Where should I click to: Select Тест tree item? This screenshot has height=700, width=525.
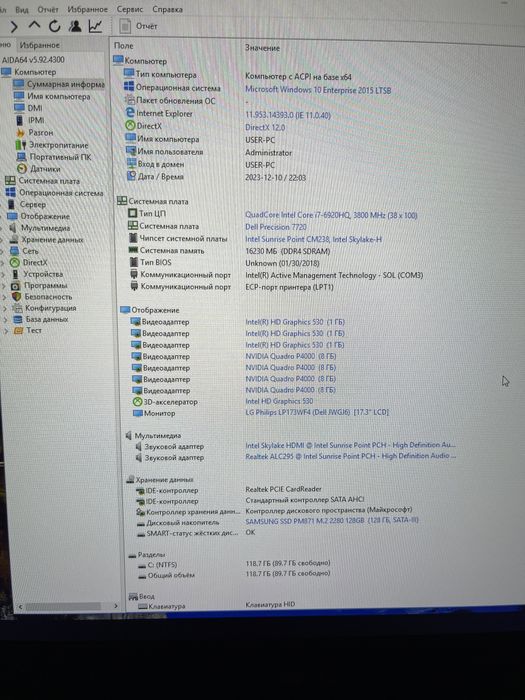coord(28,330)
